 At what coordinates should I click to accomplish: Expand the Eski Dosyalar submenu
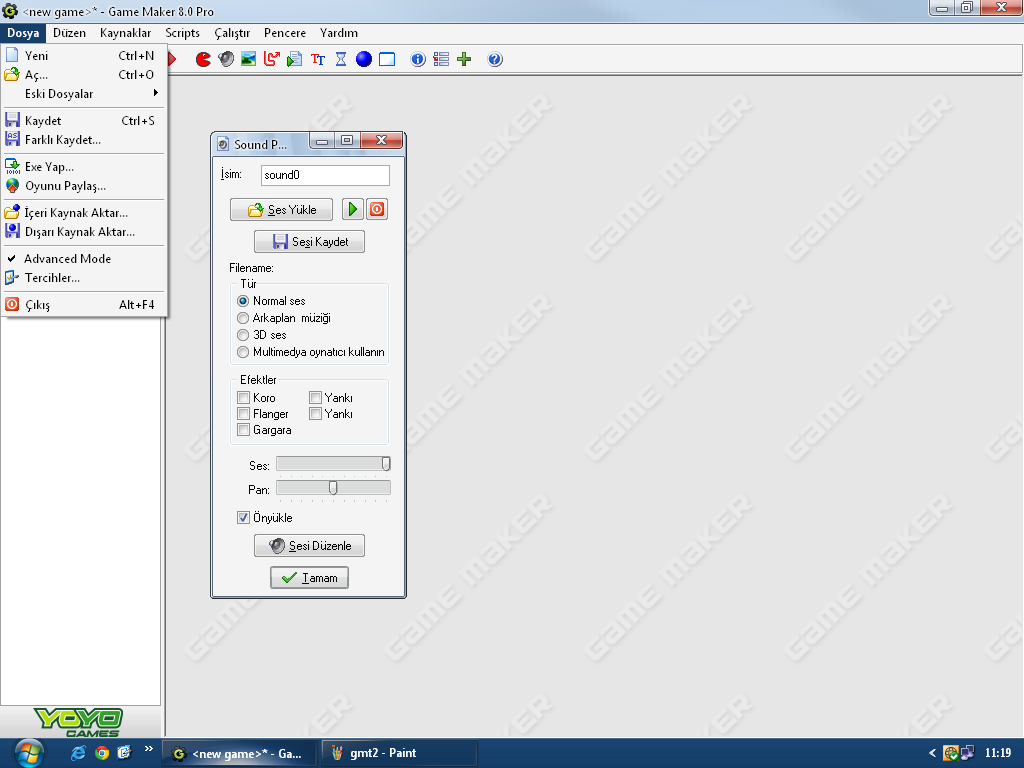point(84,93)
